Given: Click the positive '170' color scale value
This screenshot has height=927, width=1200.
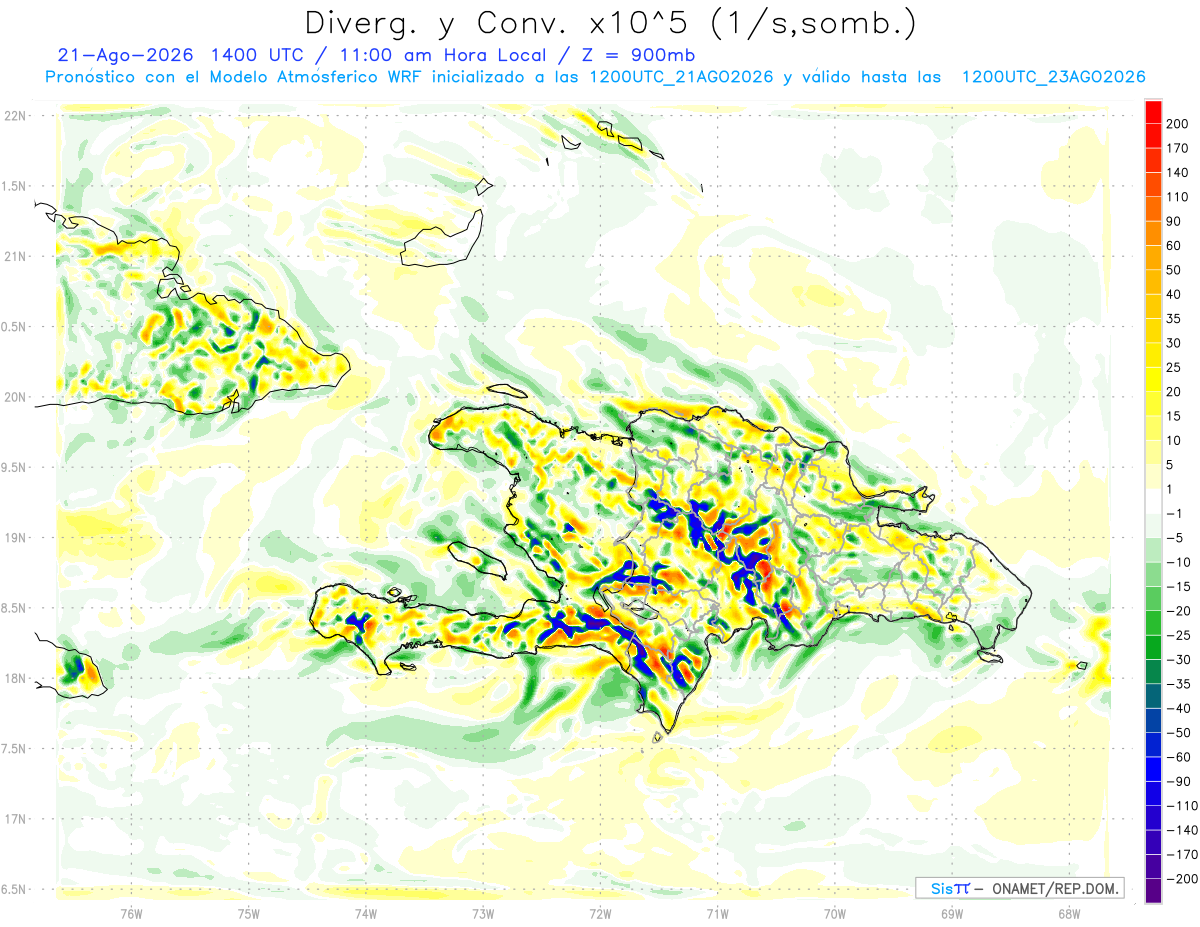Looking at the screenshot, I should pos(1178,148).
